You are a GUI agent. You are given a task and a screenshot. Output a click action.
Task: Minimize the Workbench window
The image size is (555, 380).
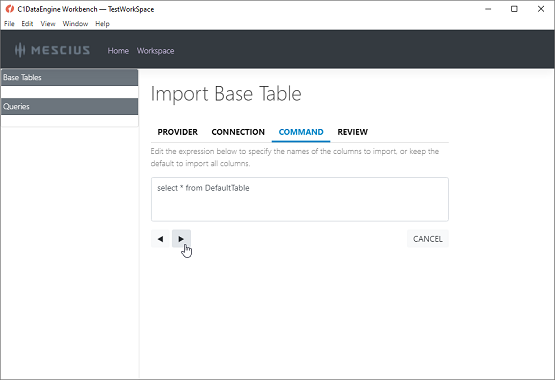488,9
